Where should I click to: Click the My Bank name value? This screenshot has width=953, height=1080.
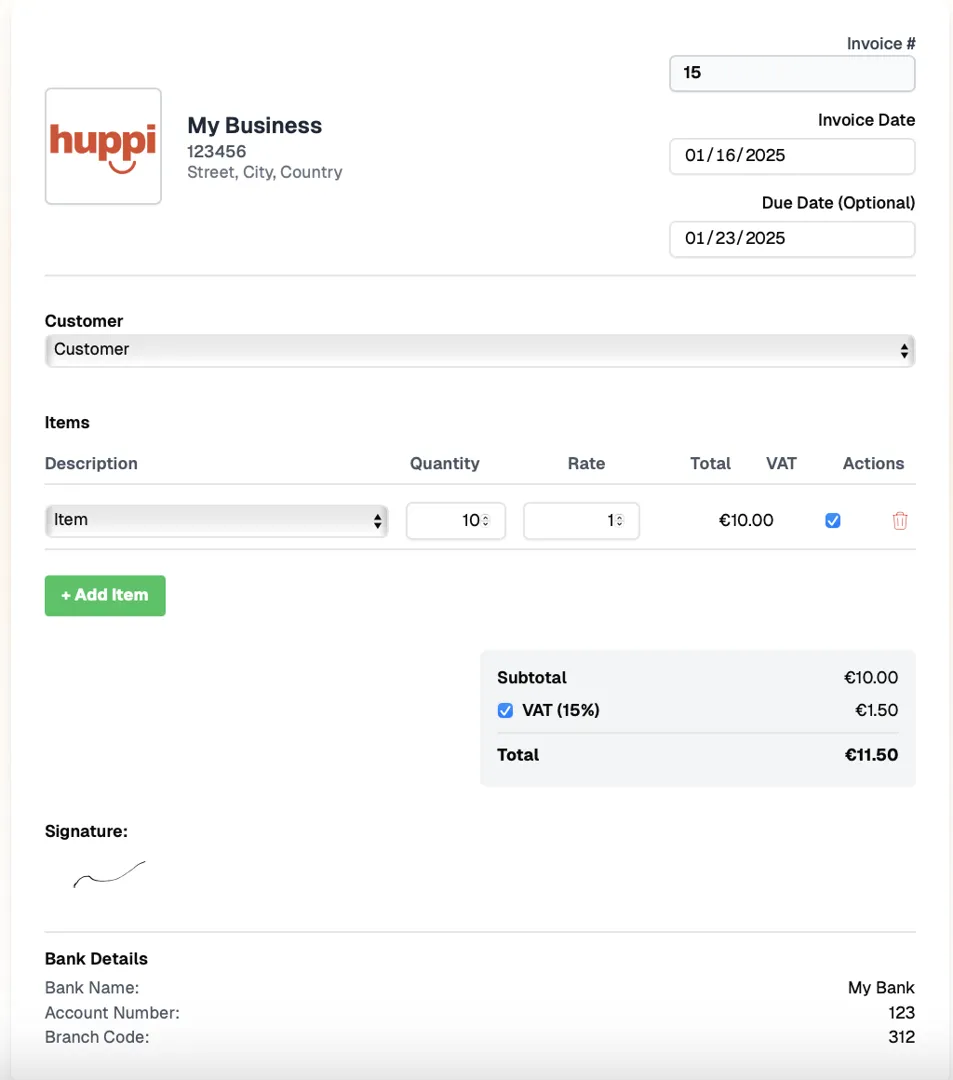[881, 988]
